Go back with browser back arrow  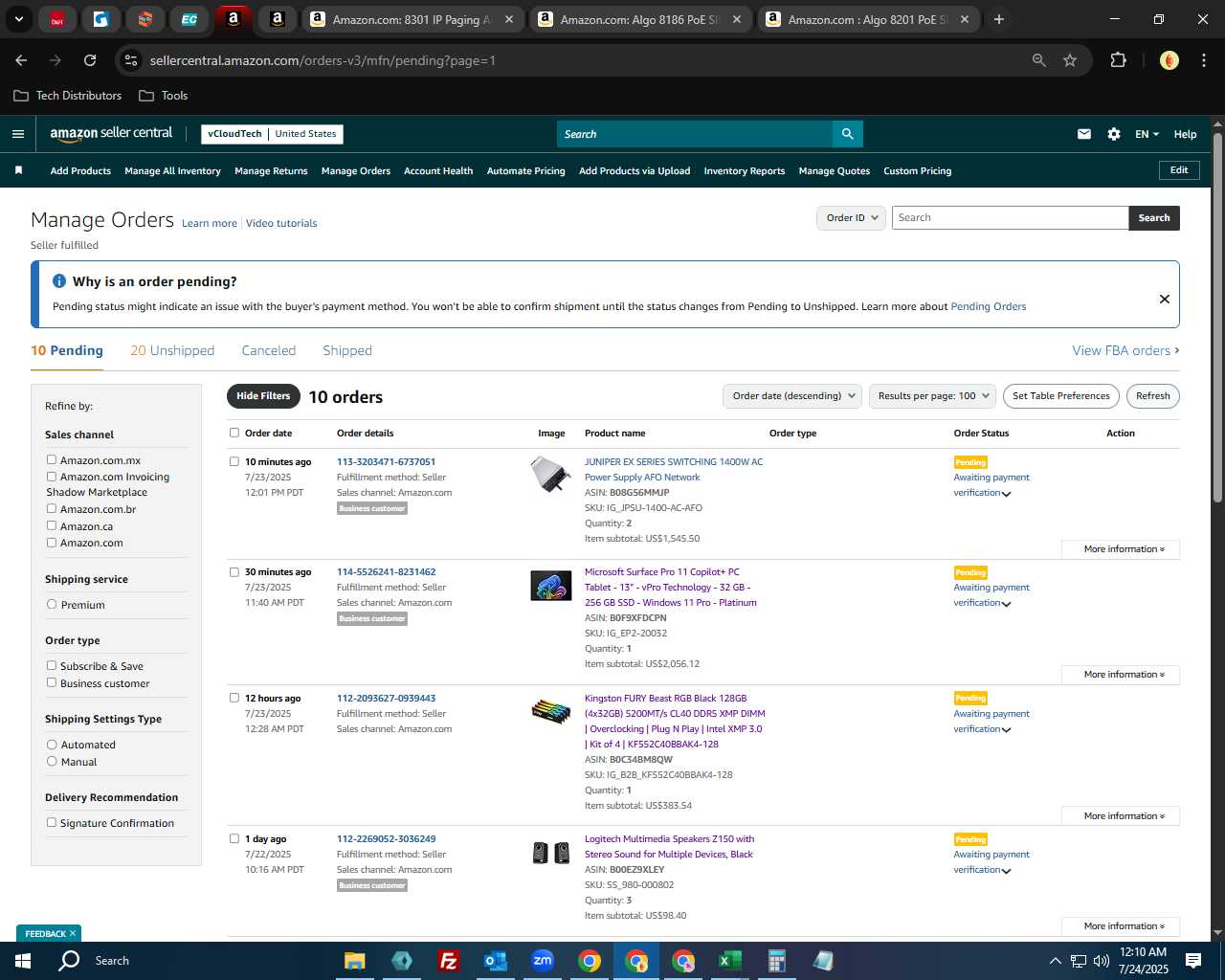tap(21, 60)
